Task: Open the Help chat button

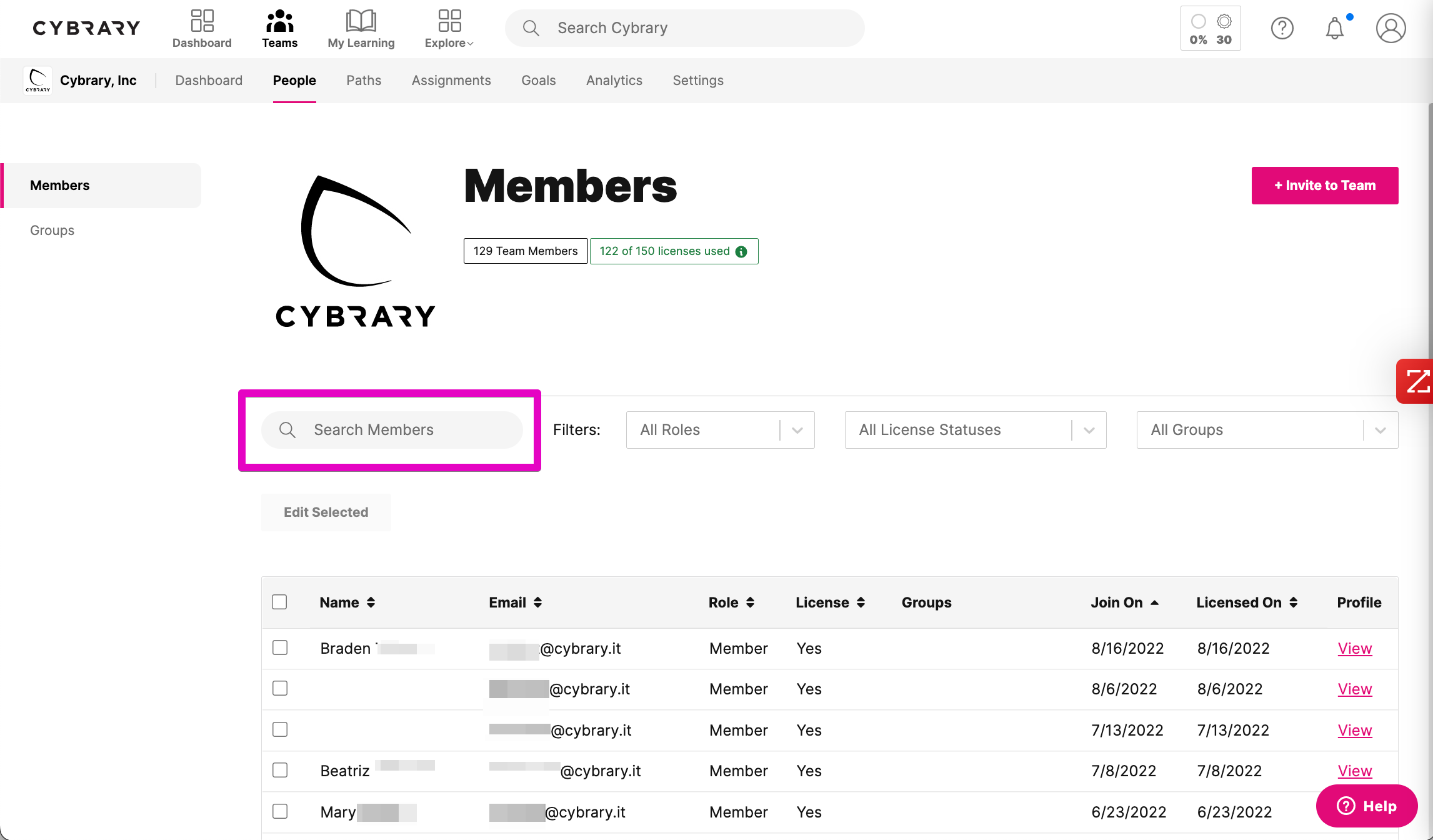Action: (x=1367, y=806)
